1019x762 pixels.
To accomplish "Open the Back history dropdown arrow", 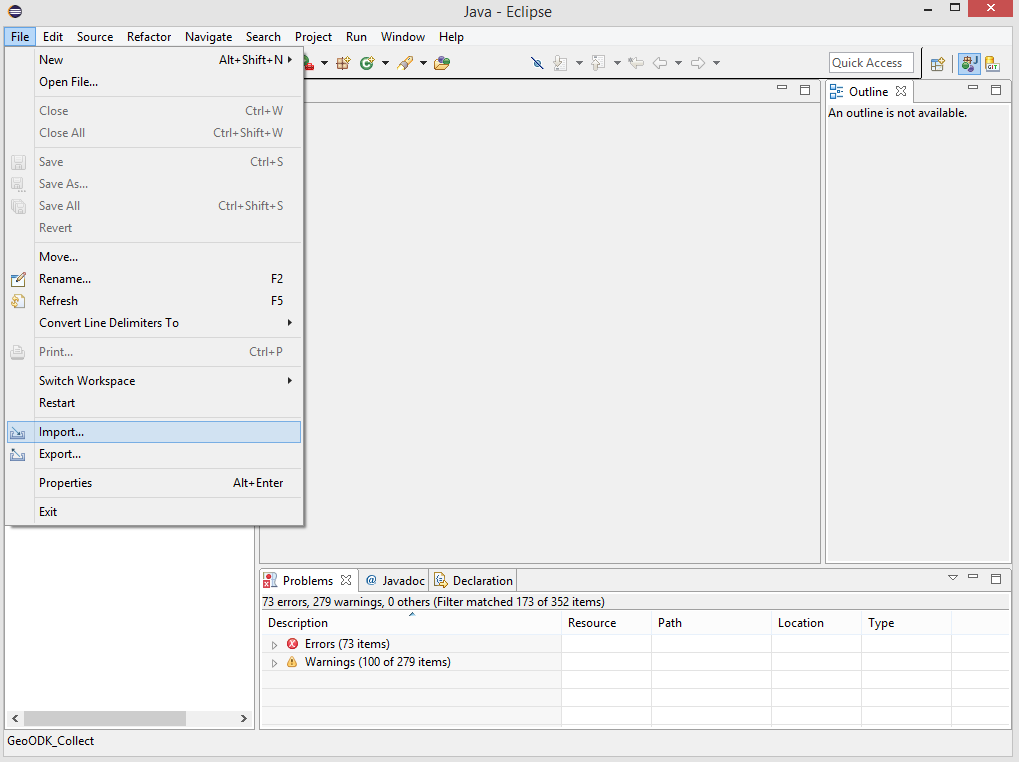I will point(678,63).
